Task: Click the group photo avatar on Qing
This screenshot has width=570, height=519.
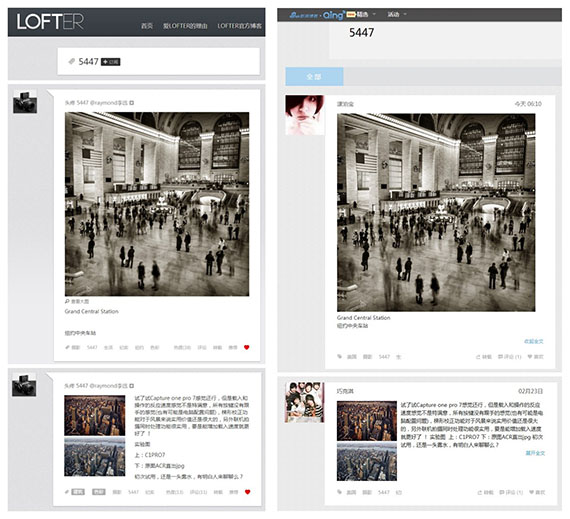Action: (305, 402)
